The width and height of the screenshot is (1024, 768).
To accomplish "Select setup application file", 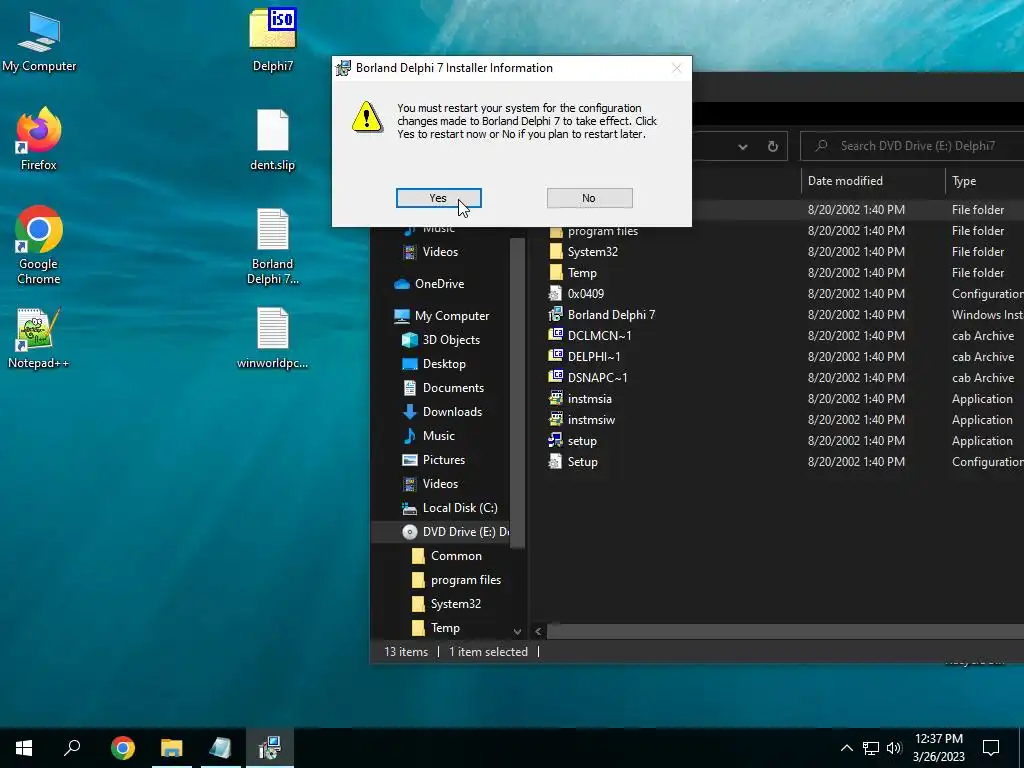I will (581, 441).
